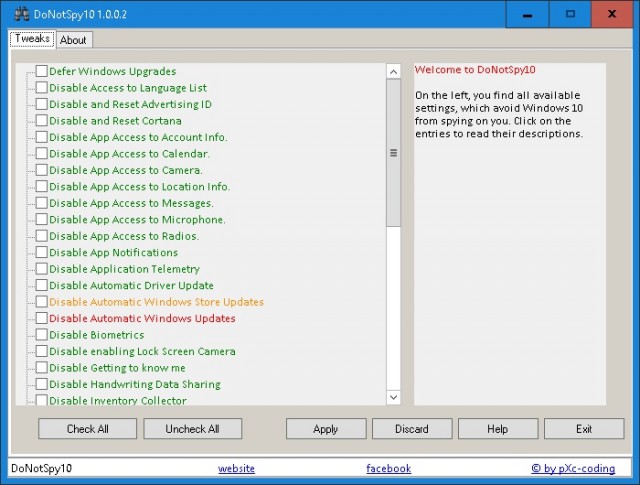The height and width of the screenshot is (485, 640).
Task: Apply the selected tweaks
Action: click(325, 429)
